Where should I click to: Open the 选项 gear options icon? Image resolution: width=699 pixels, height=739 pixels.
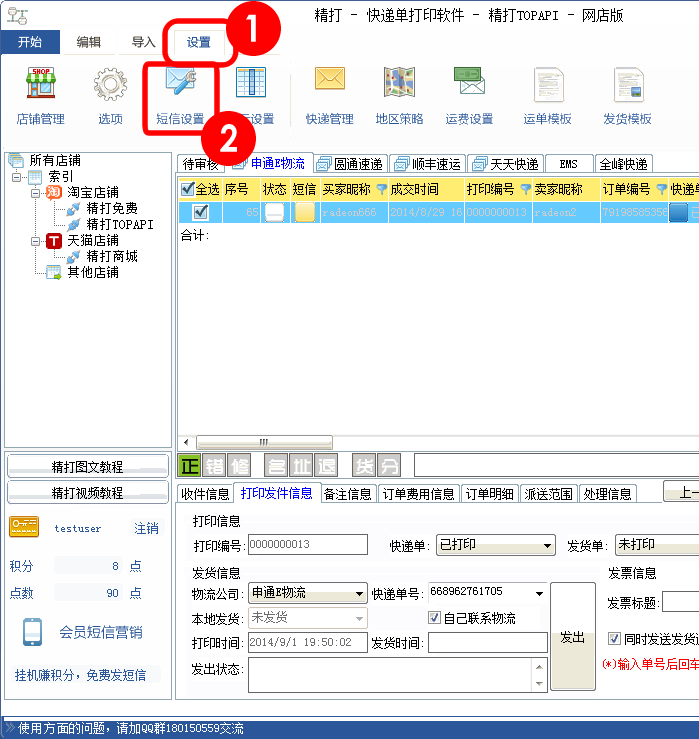pyautogui.click(x=110, y=84)
